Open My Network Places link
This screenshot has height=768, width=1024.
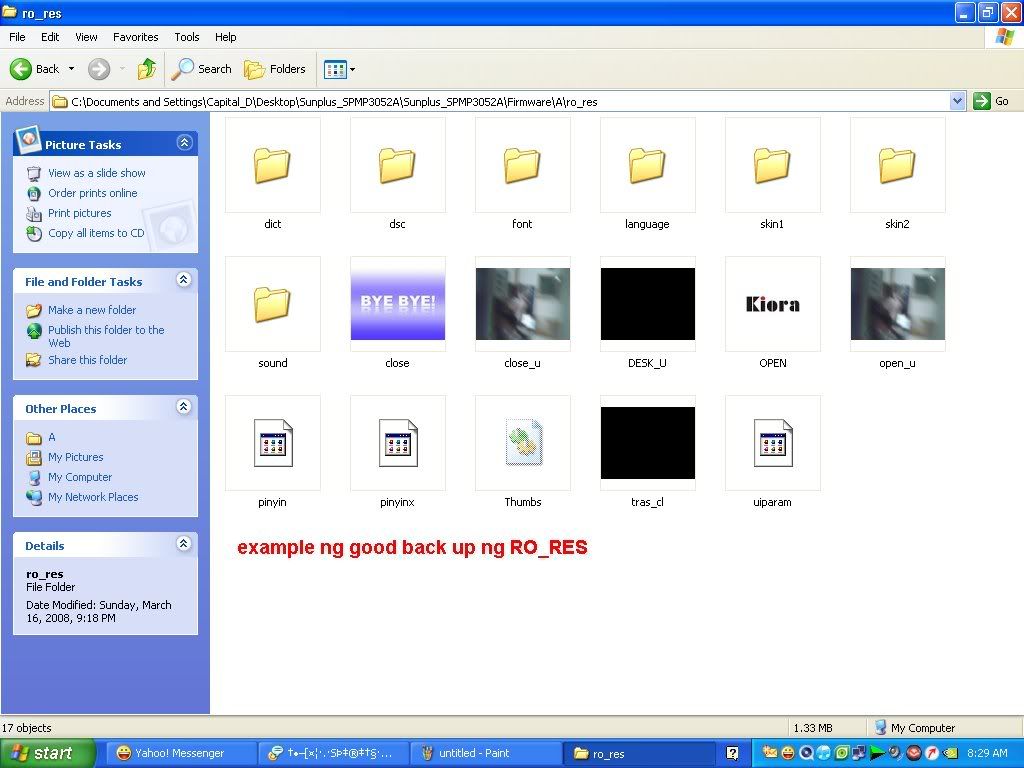click(x=93, y=497)
